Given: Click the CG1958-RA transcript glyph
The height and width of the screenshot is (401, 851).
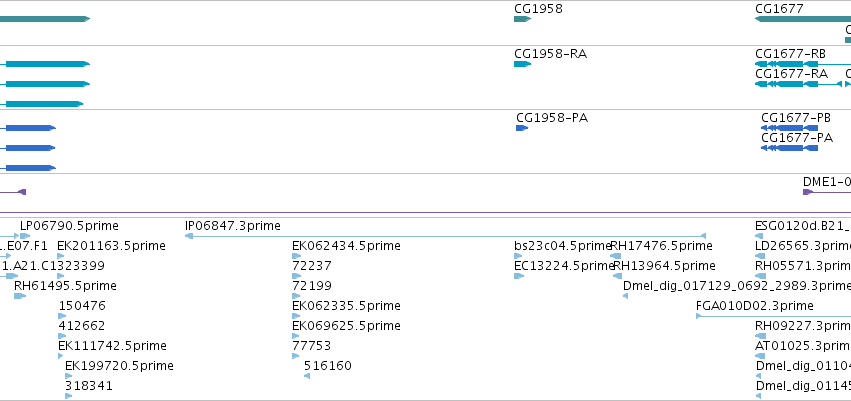Looking at the screenshot, I should pos(522,64).
